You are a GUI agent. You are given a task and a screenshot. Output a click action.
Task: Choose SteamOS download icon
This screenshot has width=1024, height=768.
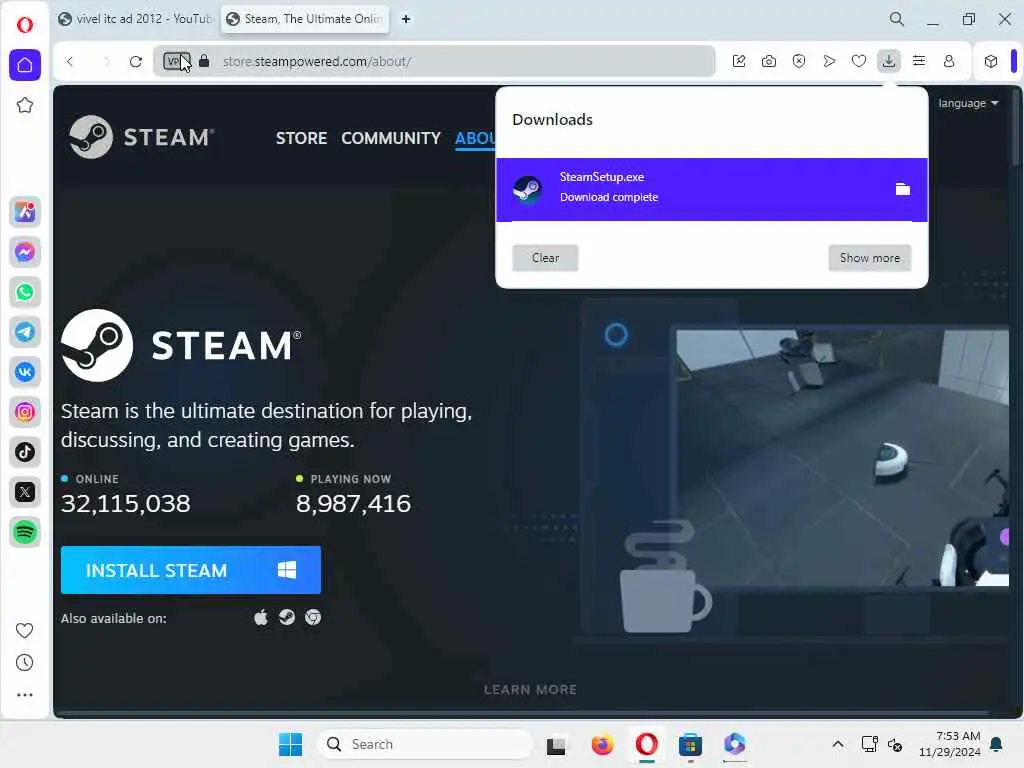coord(287,618)
